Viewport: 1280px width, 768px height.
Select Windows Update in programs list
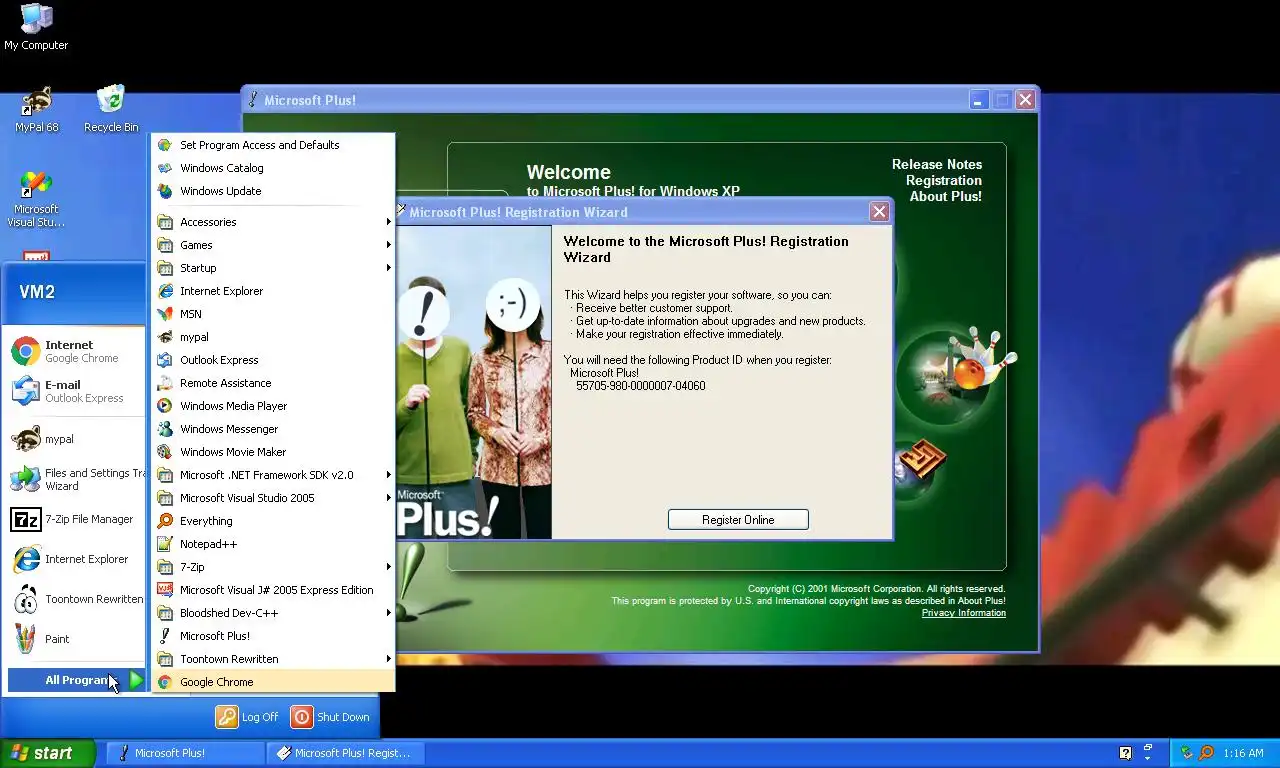(274, 191)
